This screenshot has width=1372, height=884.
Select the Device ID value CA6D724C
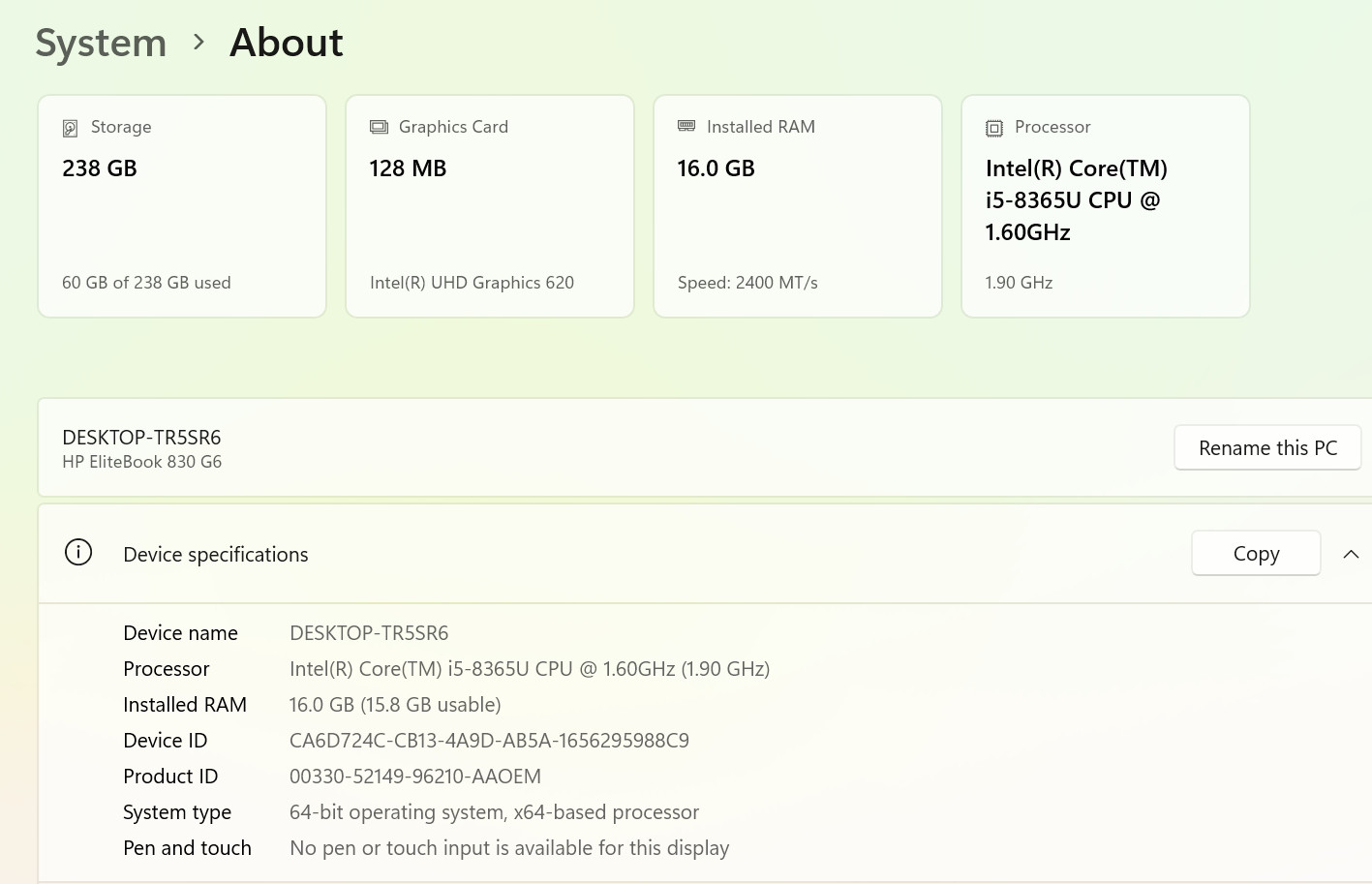click(x=489, y=741)
